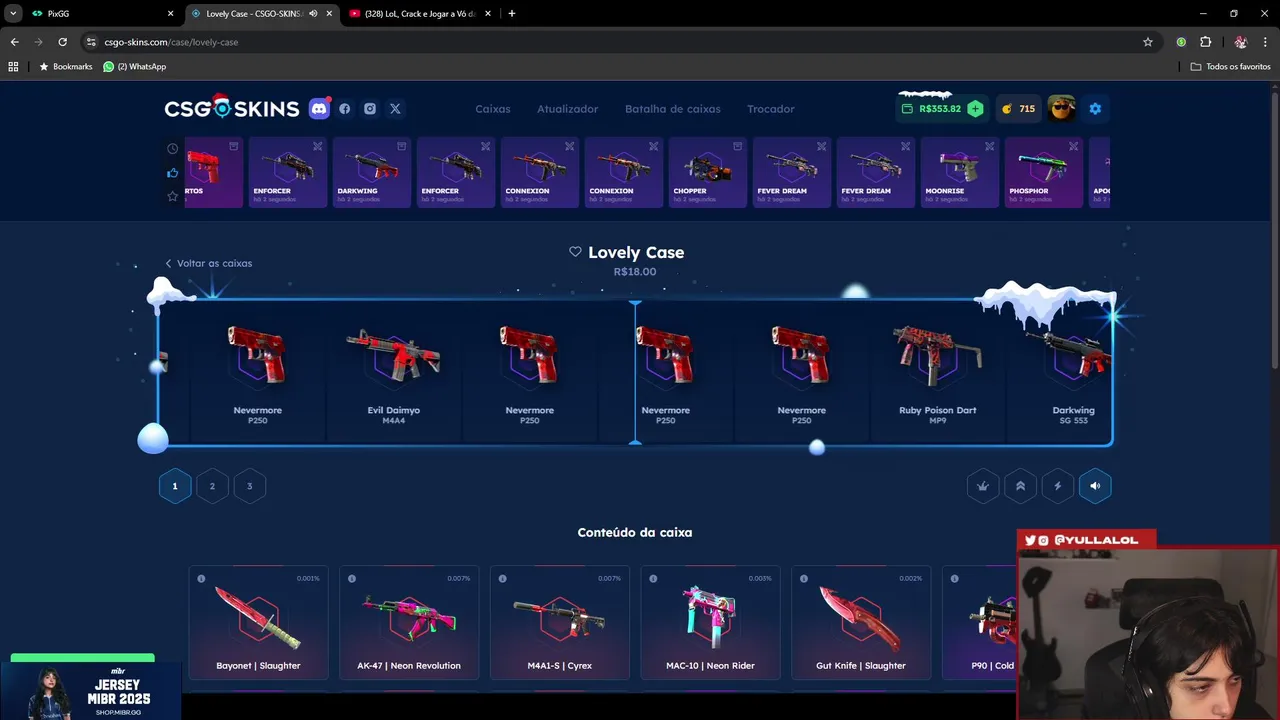Viewport: 1280px width, 720px height.
Task: Open the Chrome apps grid
Action: (x=13, y=66)
